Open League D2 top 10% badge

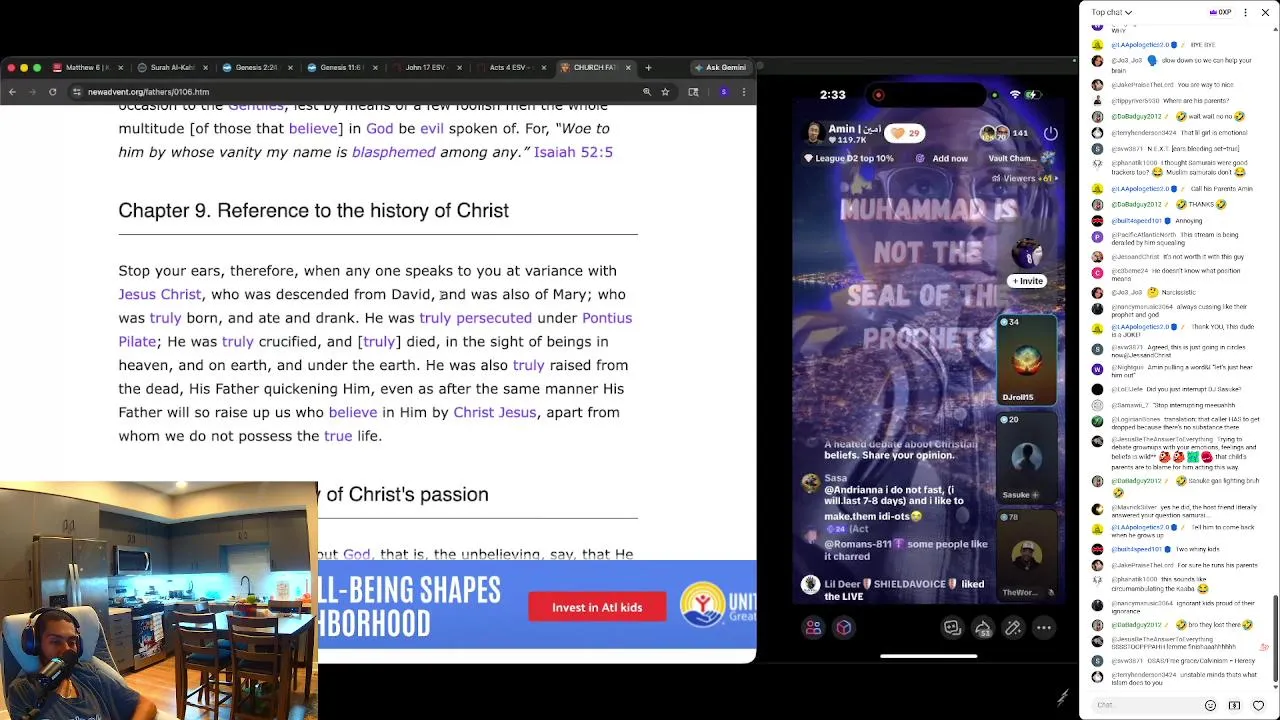pos(850,158)
